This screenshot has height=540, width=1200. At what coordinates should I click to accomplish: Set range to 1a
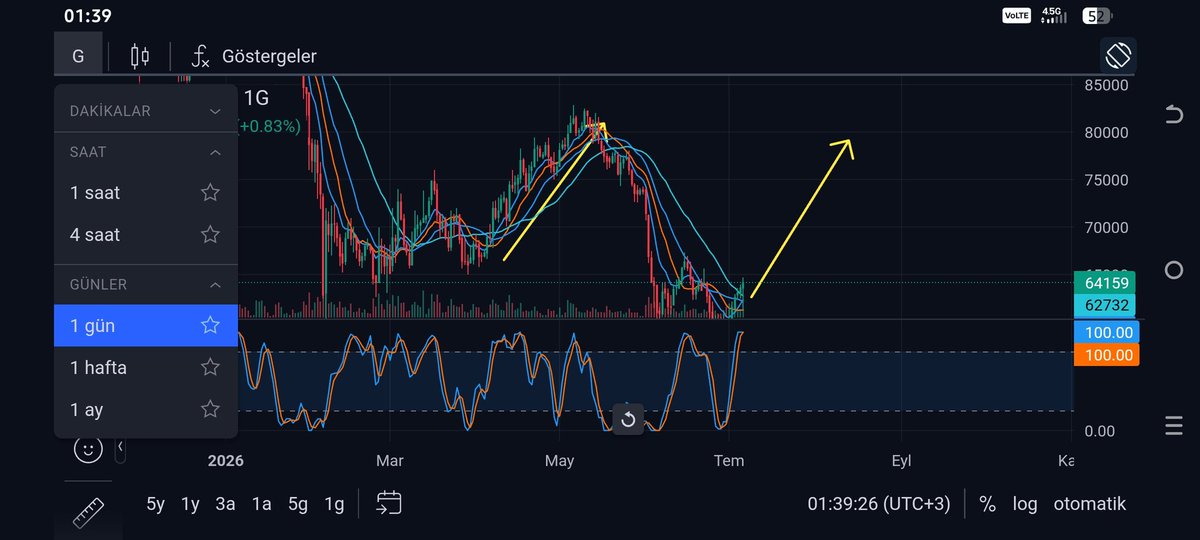(261, 504)
